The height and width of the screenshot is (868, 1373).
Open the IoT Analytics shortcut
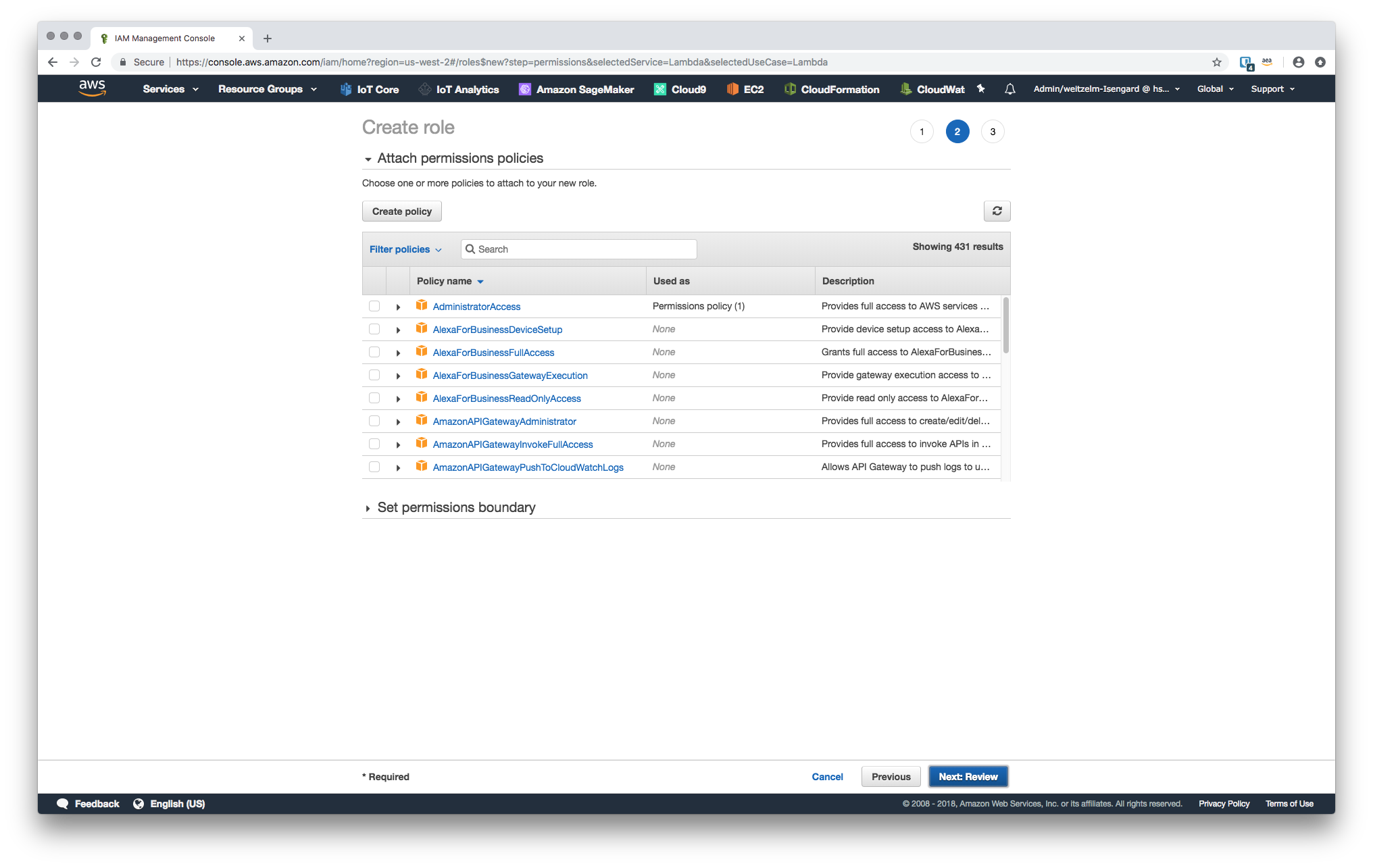pyautogui.click(x=459, y=89)
